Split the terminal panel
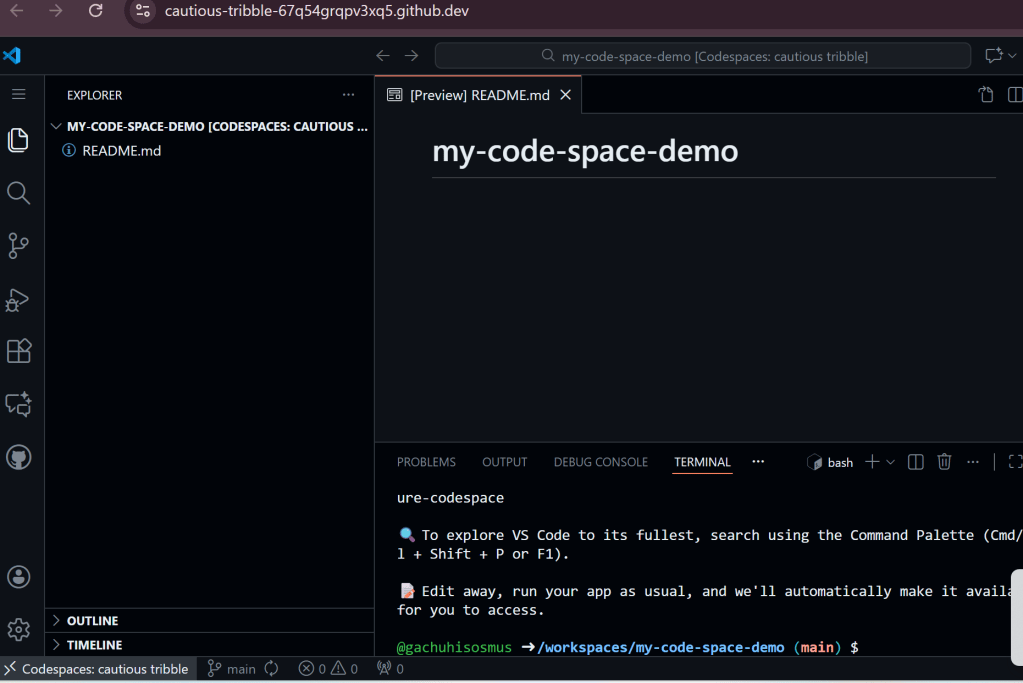Viewport: 1023px width, 683px height. pyautogui.click(x=915, y=462)
